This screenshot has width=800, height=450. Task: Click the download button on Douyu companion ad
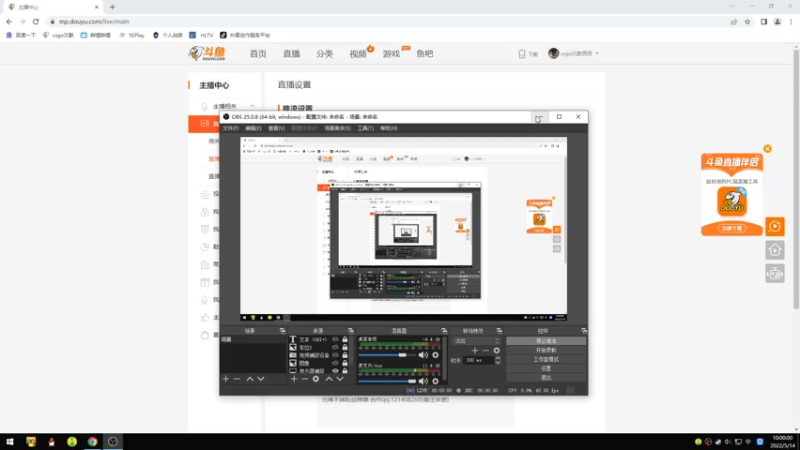[732, 228]
